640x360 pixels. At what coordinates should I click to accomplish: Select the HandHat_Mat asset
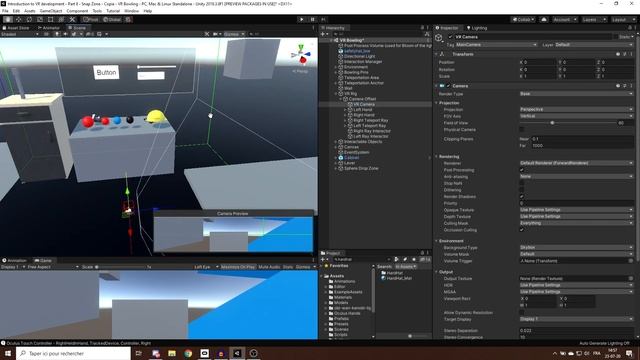click(396, 278)
